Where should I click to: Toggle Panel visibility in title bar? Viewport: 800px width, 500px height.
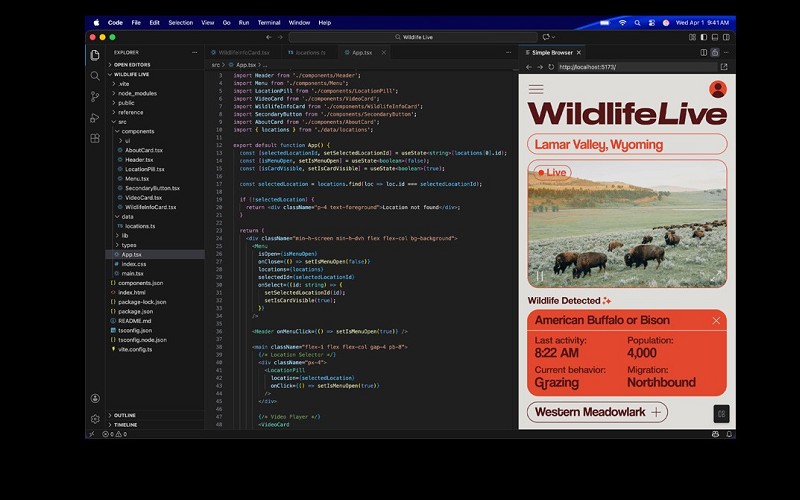click(x=715, y=37)
